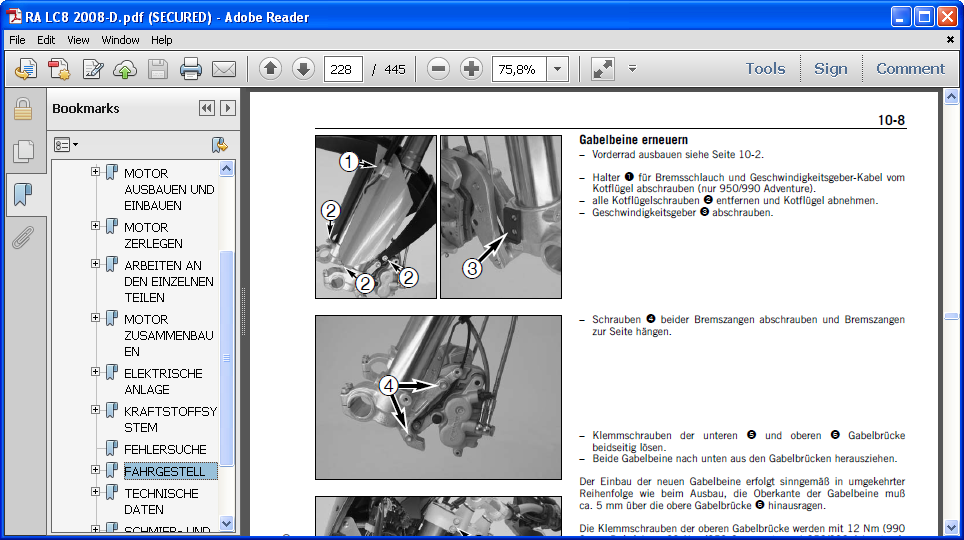Open the Tools pane
The image size is (964, 540).
click(x=765, y=69)
